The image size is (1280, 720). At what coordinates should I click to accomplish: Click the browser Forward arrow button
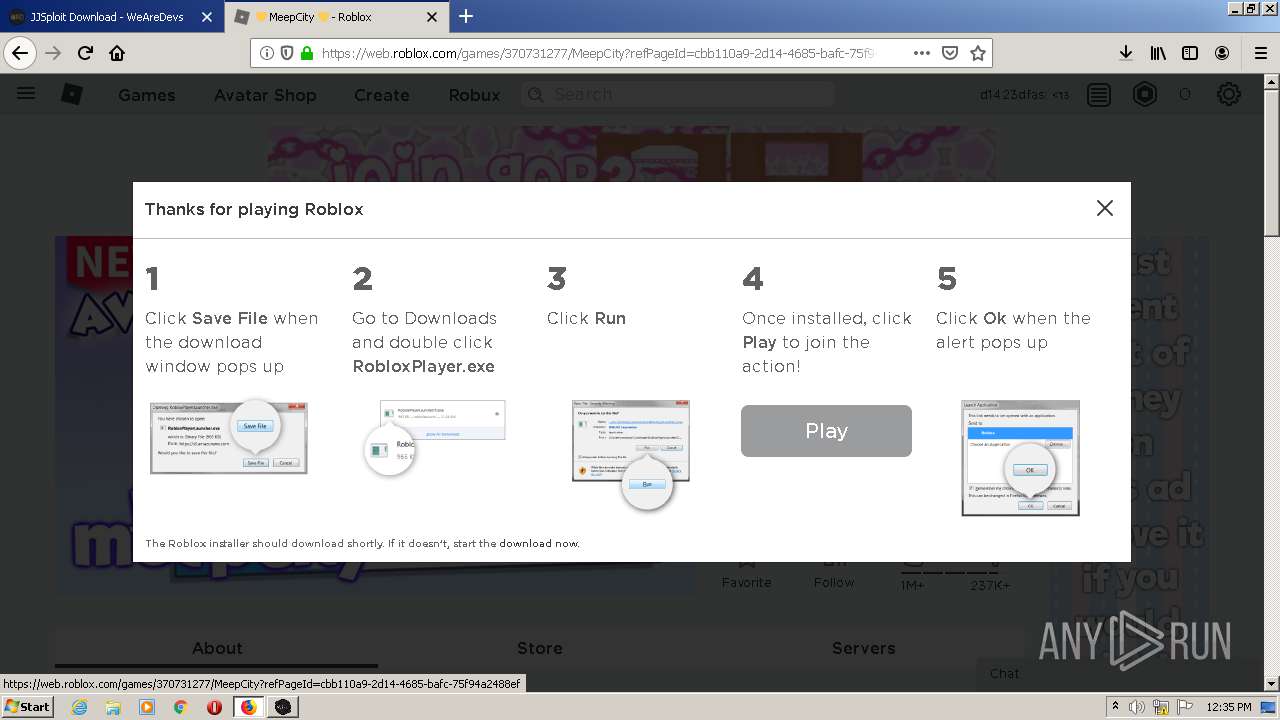[x=53, y=53]
